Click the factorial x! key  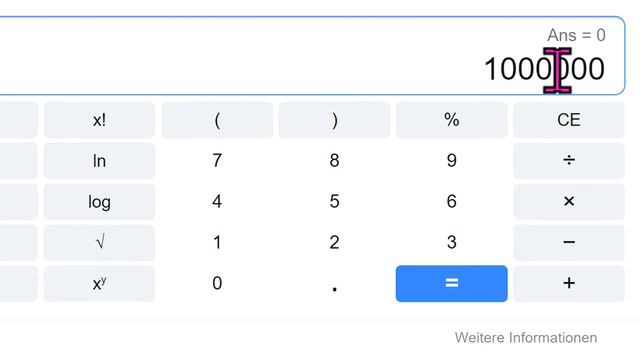pyautogui.click(x=99, y=120)
